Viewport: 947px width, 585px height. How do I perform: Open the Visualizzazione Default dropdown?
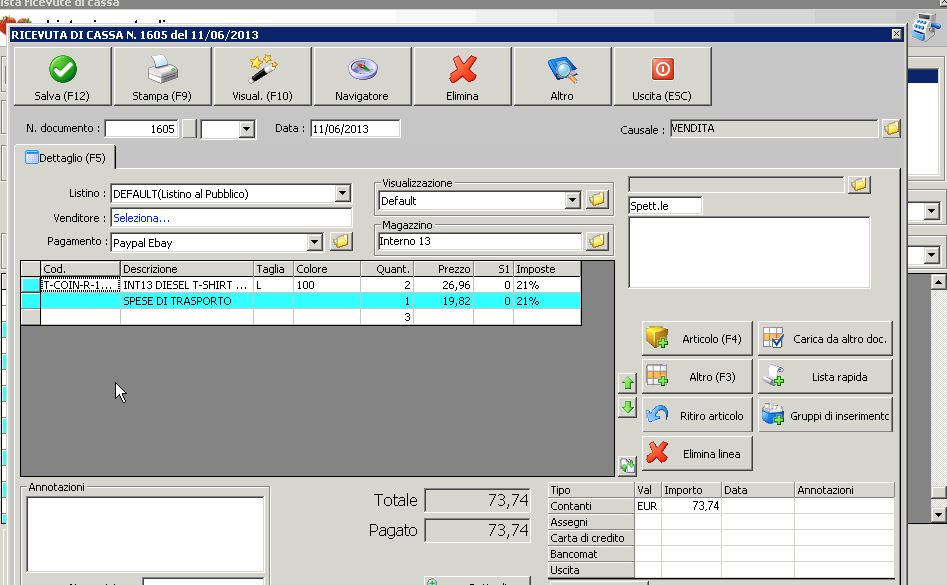tap(573, 200)
